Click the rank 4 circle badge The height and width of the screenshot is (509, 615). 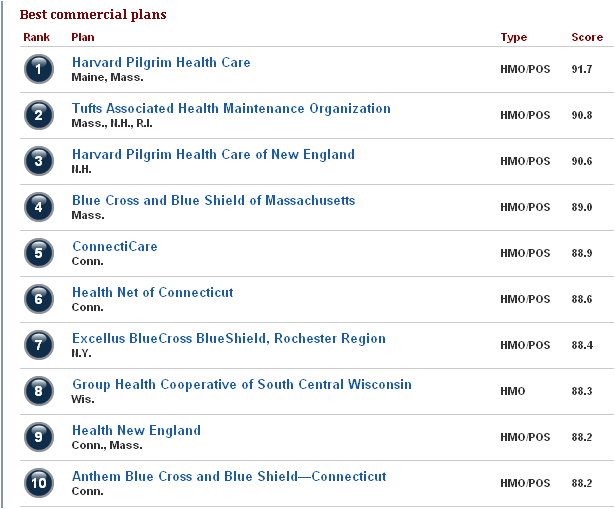[x=39, y=207]
